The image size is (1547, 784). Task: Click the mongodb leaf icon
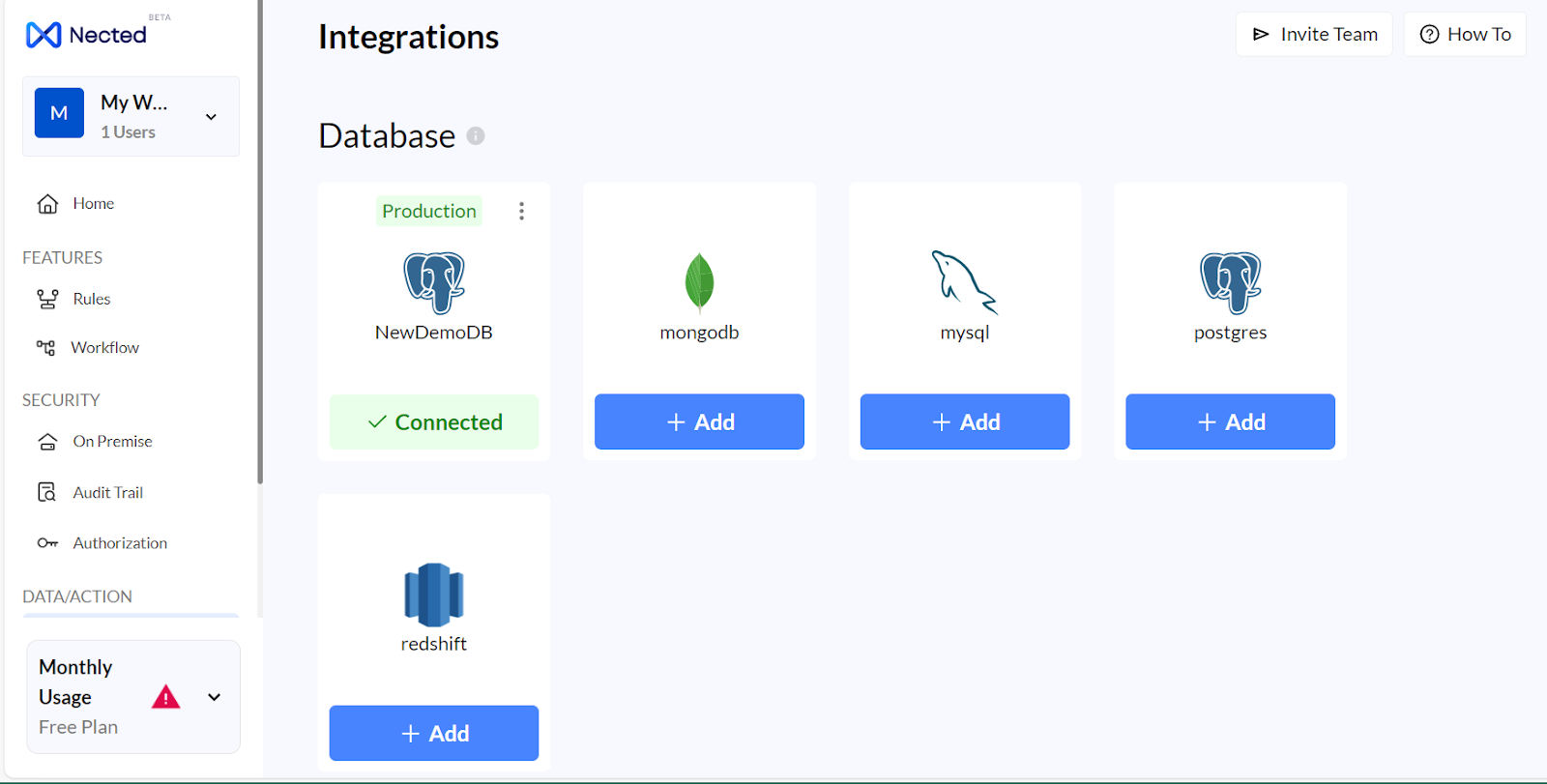(699, 283)
